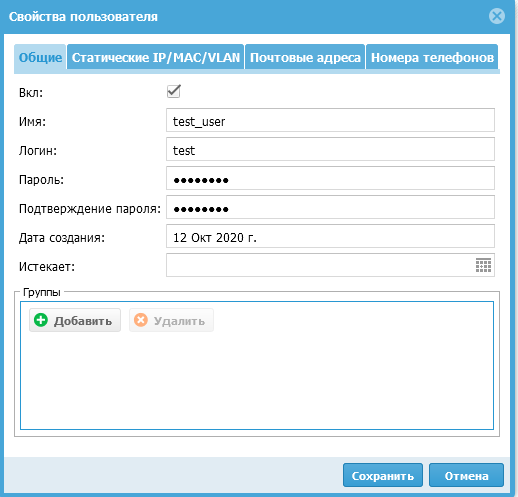Viewport: 518px width, 497px height.
Task: Click the Дата создания field
Action: (330, 236)
